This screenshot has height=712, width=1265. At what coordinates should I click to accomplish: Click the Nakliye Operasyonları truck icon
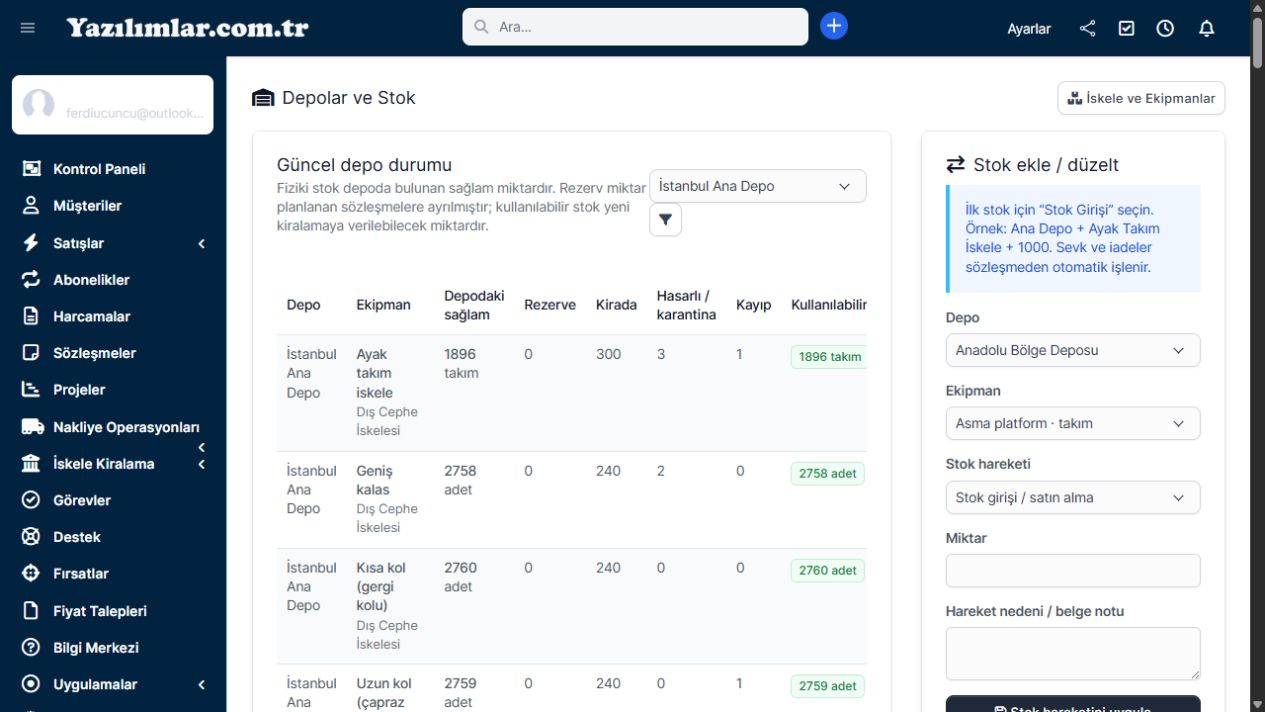click(32, 427)
